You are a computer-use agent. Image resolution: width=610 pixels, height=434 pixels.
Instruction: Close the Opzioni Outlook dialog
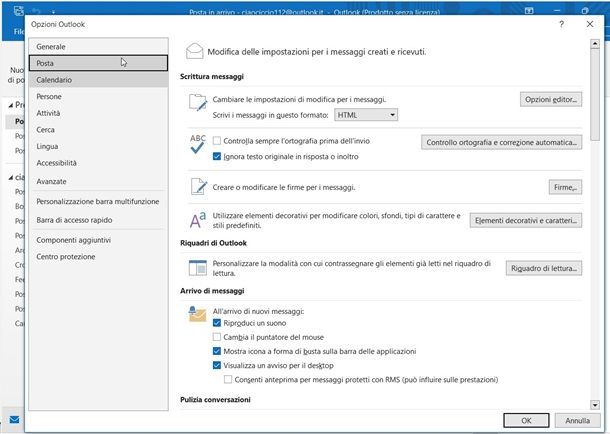[x=590, y=24]
